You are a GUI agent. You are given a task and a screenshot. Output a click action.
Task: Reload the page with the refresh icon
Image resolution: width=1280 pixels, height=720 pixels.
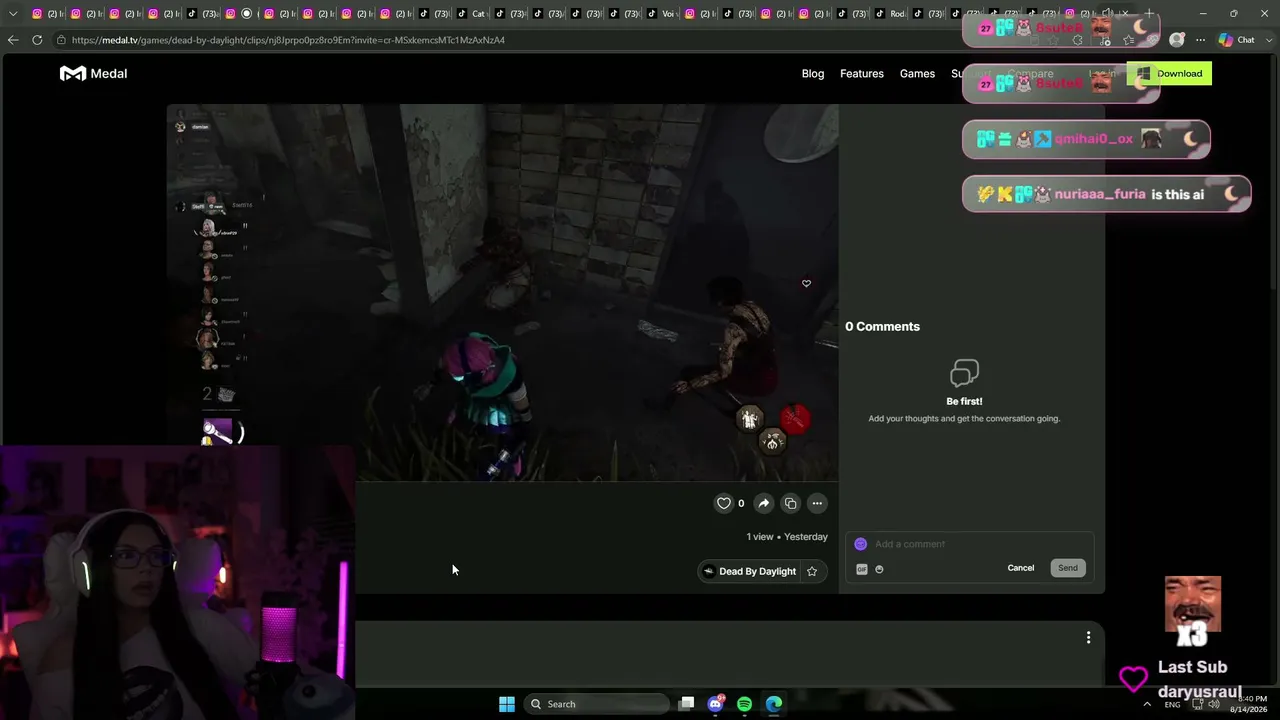click(37, 40)
